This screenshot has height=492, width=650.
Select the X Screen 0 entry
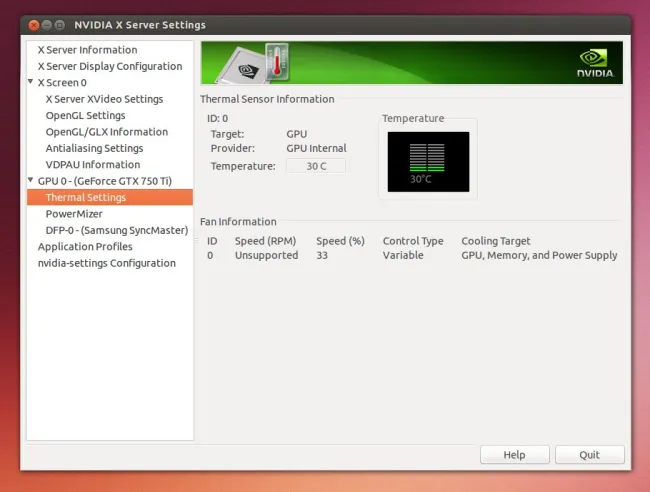pos(62,82)
